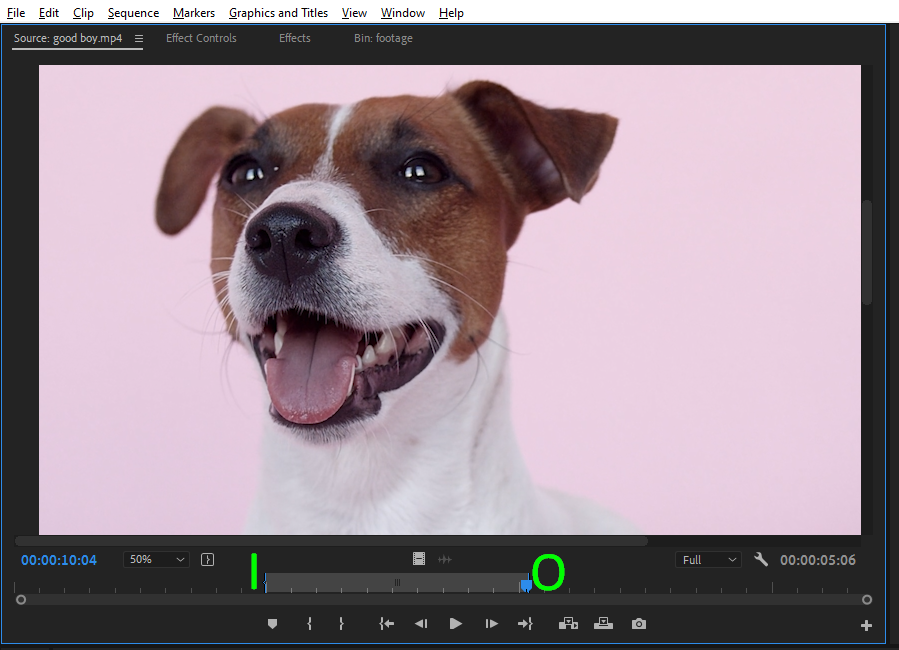Click the Insert edit icon
The image size is (899, 650).
coord(568,624)
